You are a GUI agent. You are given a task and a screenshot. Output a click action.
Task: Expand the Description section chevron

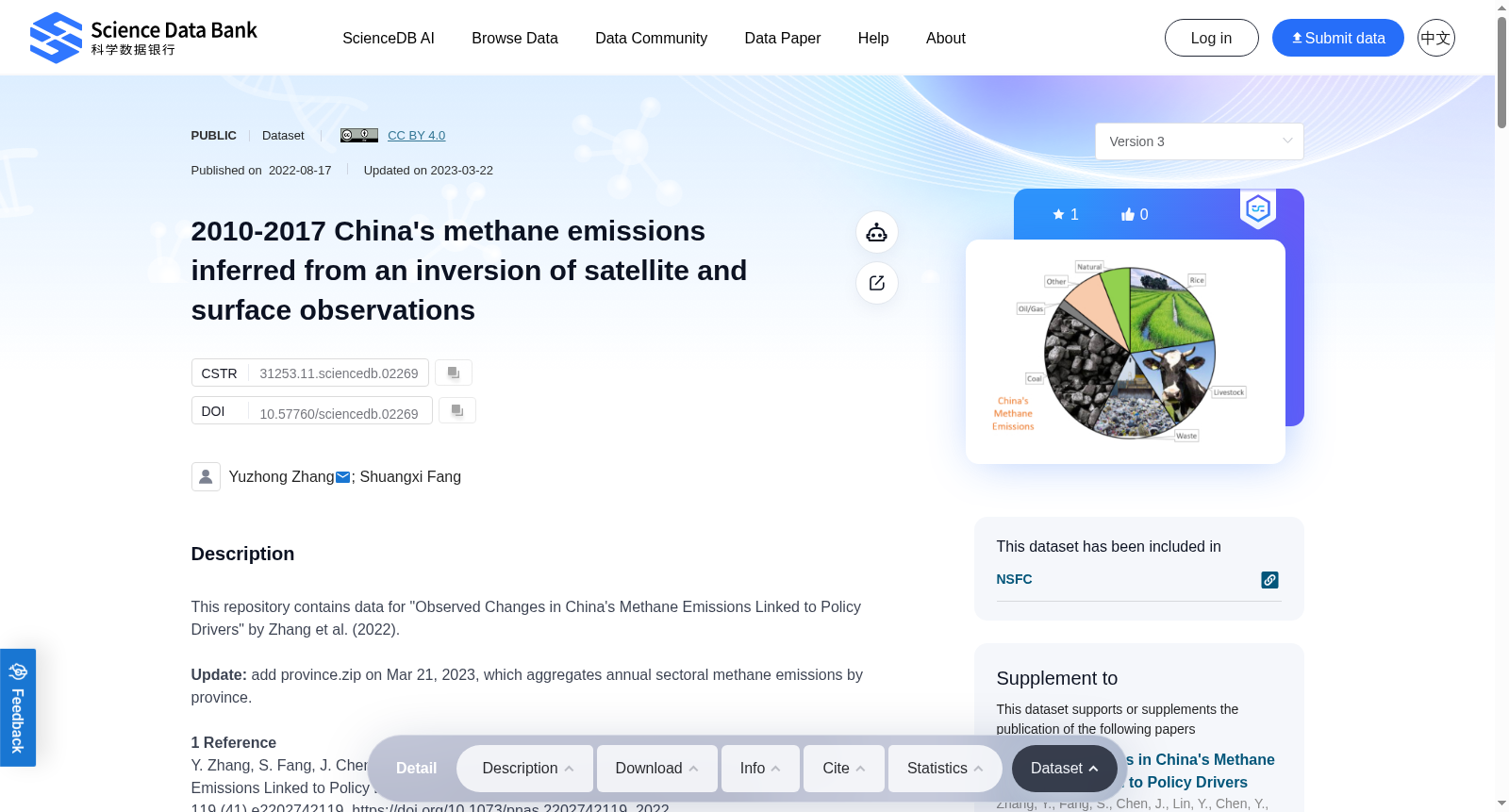click(569, 769)
